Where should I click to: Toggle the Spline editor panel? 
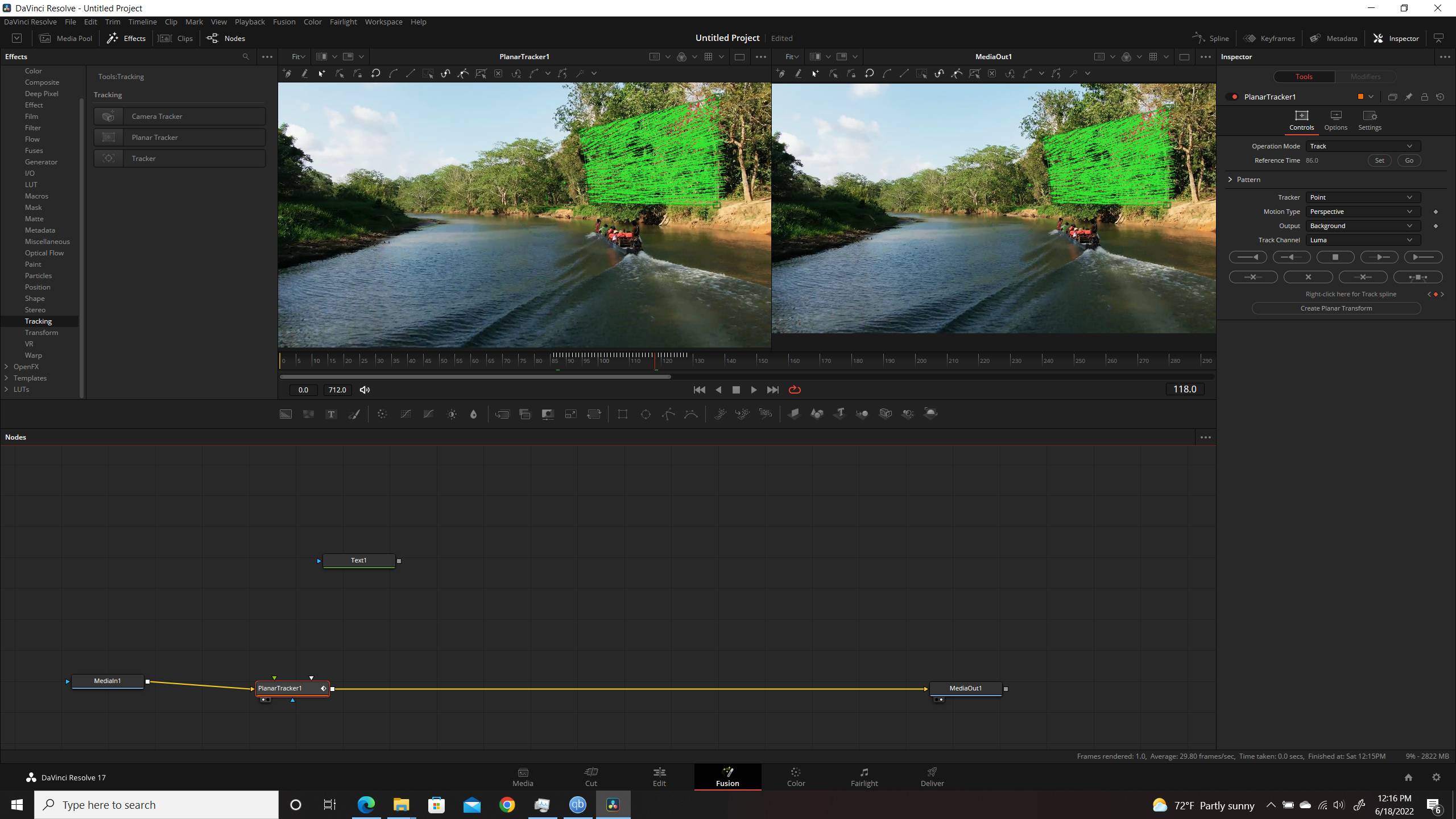point(1211,39)
